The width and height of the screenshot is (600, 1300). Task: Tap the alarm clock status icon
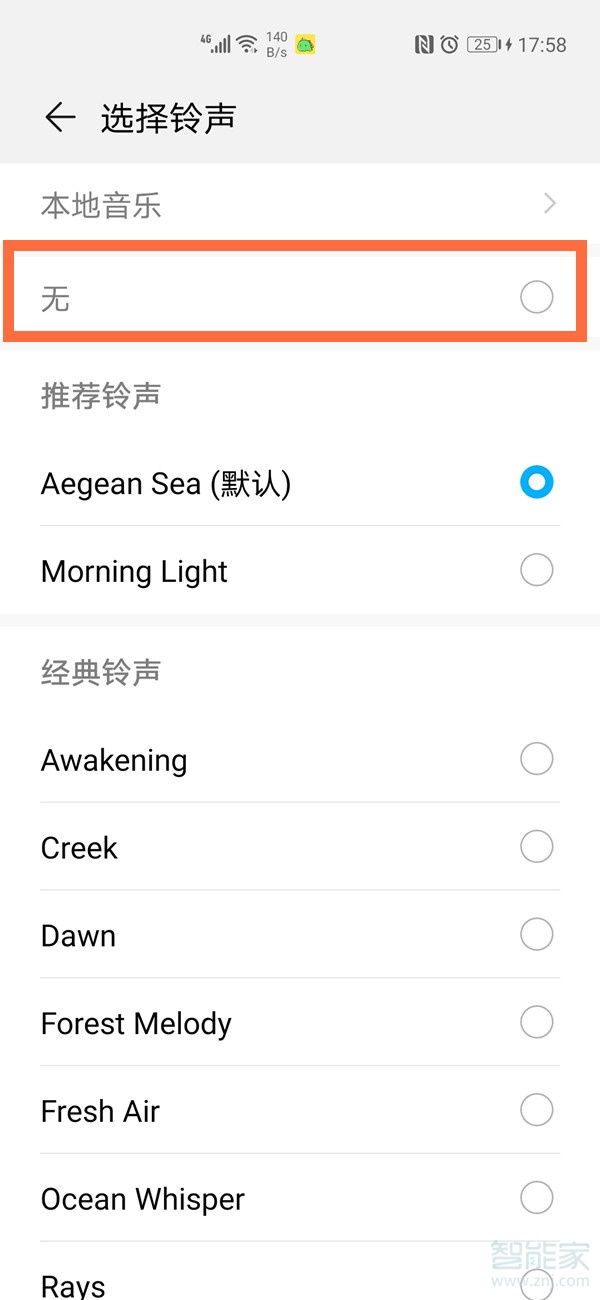tap(449, 44)
